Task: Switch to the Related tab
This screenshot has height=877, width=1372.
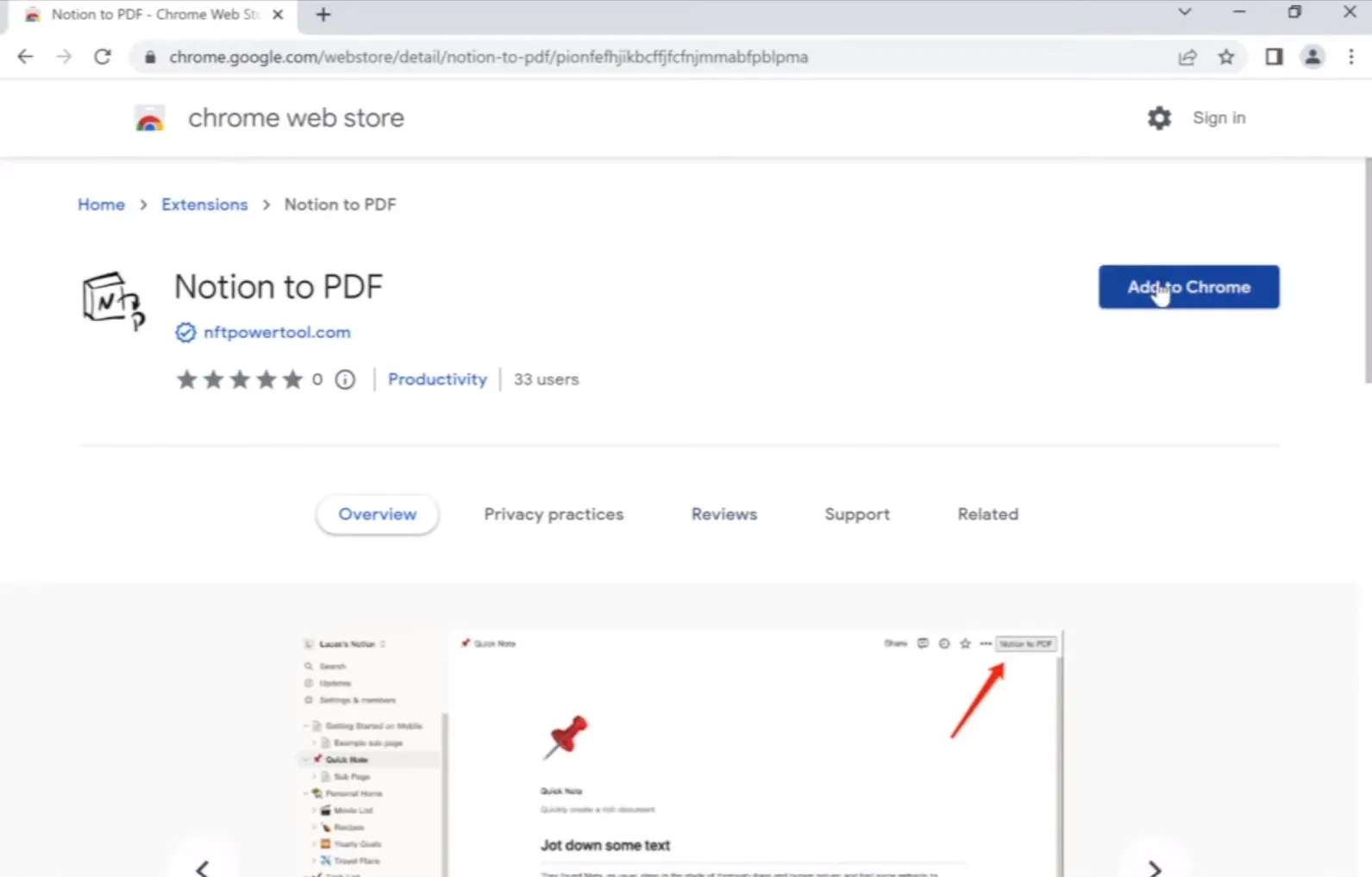Action: pos(988,514)
